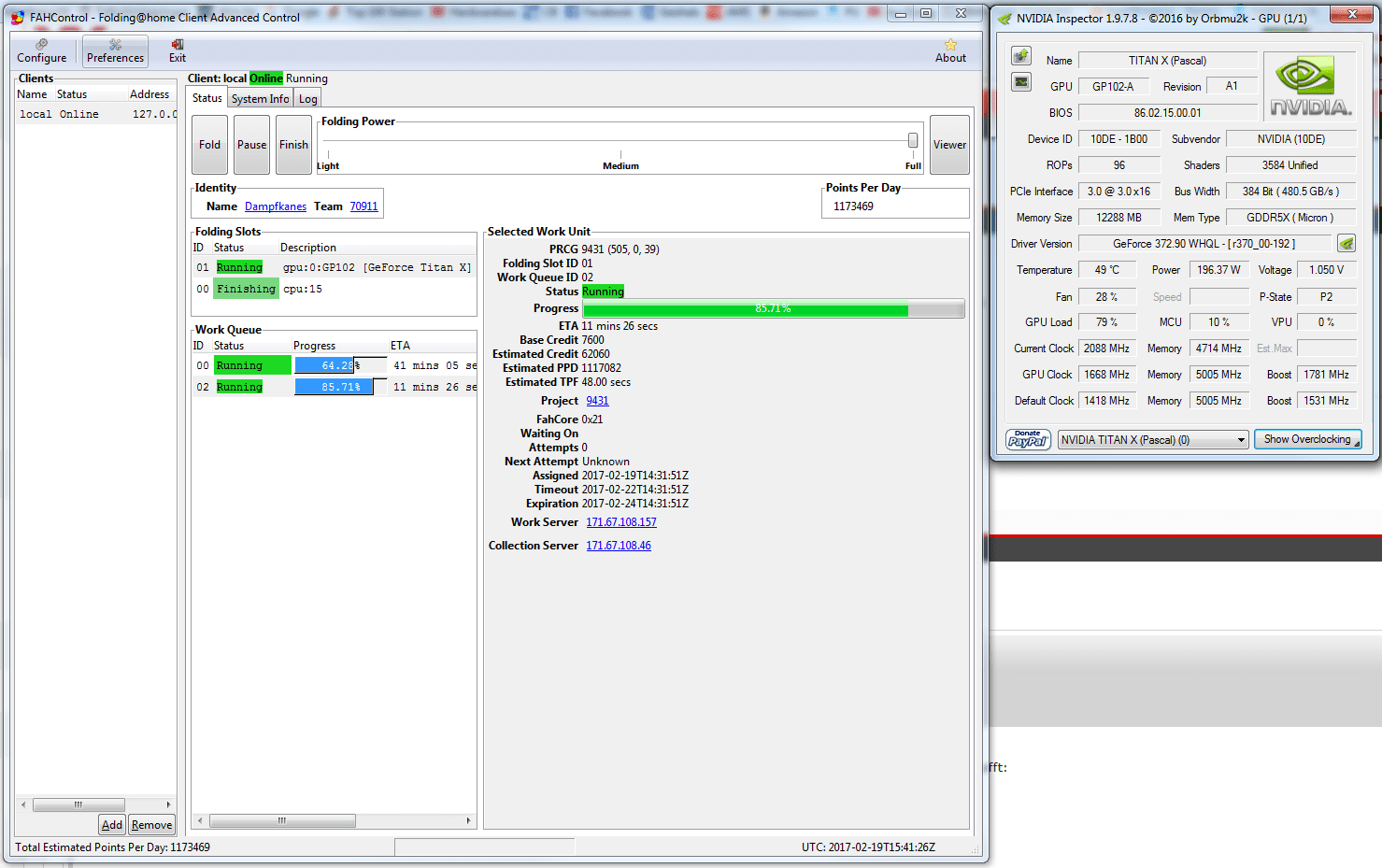Select folding slot 00 cpu:15 row
1382x868 pixels.
click(x=335, y=289)
